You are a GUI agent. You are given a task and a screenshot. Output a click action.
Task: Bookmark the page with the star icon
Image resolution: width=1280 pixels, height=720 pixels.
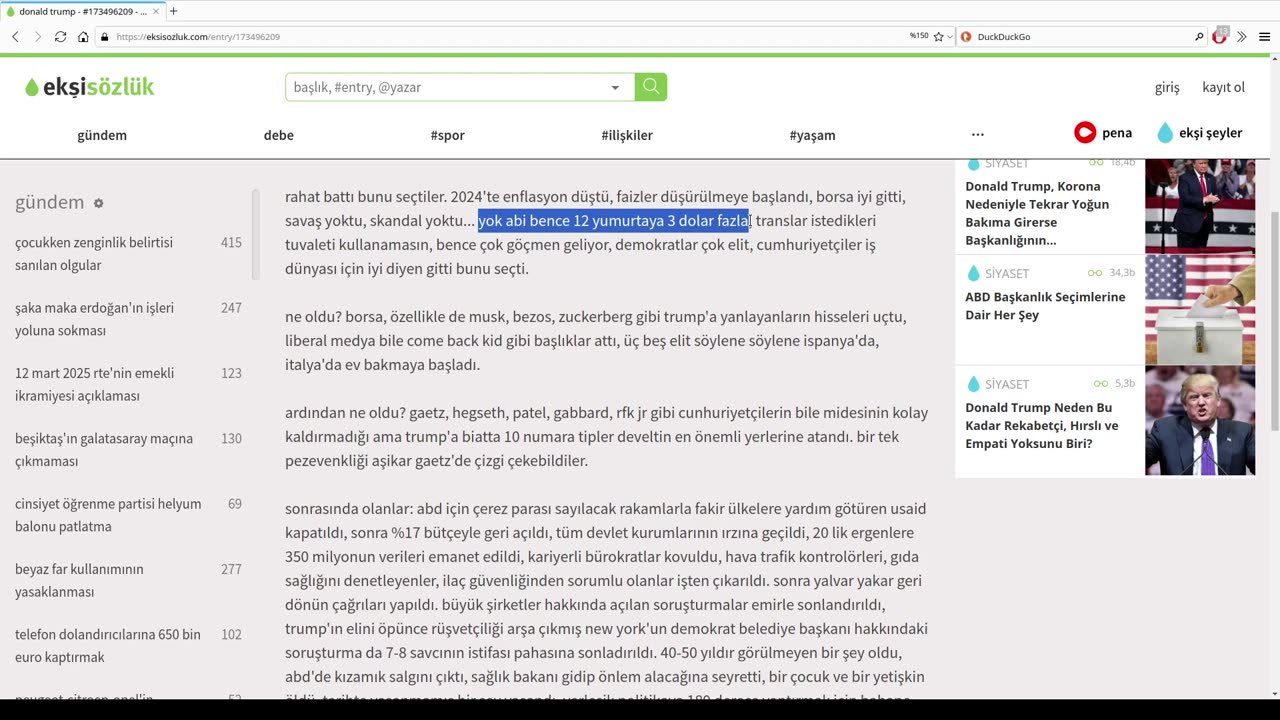938,37
